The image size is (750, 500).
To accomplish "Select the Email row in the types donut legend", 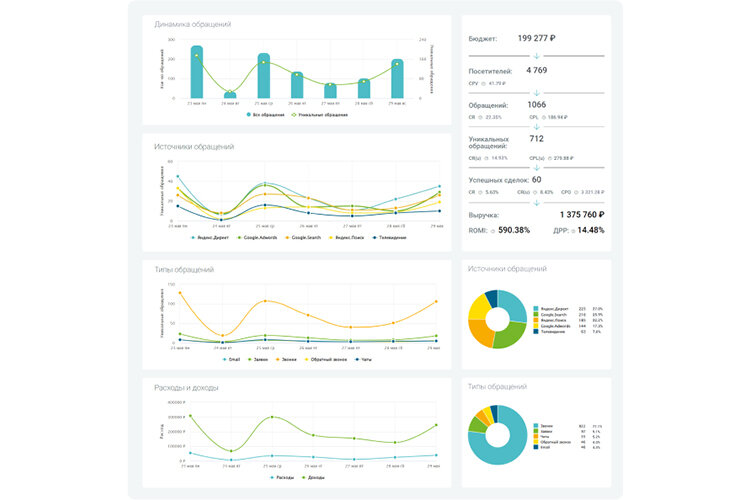I will point(568,447).
